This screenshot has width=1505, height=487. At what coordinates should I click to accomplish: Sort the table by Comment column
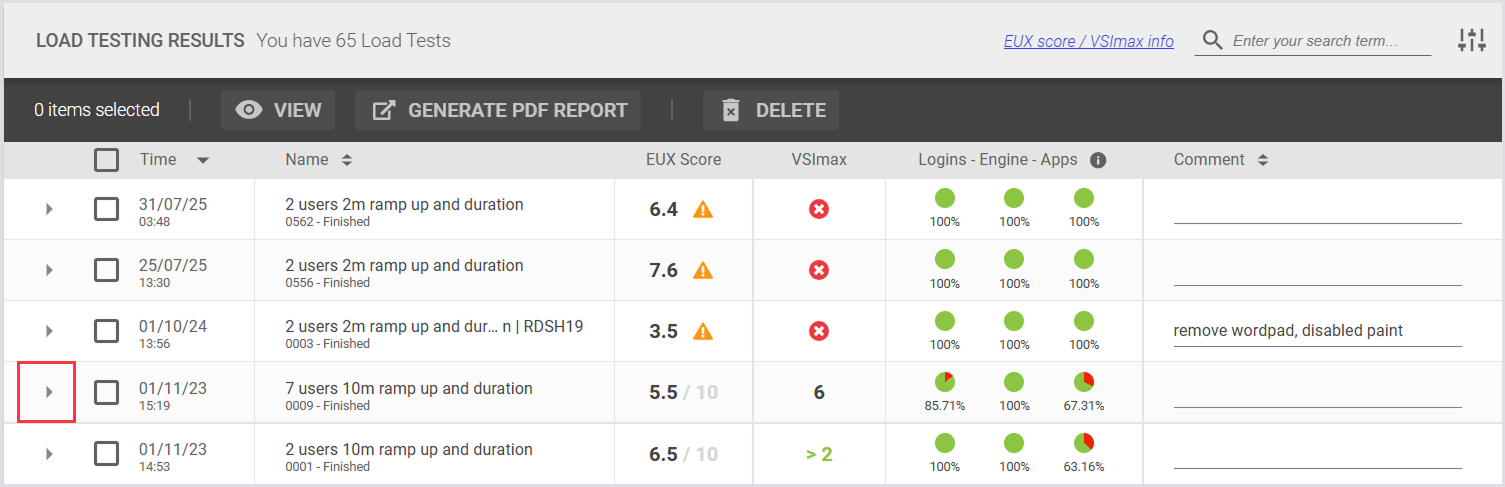[1263, 160]
